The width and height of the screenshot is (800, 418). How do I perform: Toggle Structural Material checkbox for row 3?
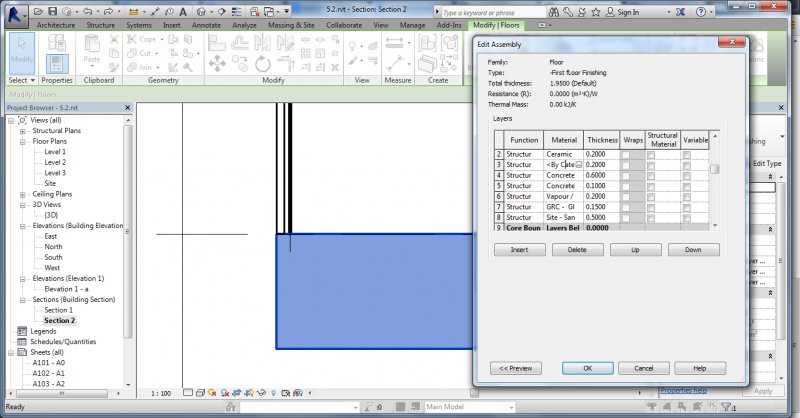651,165
